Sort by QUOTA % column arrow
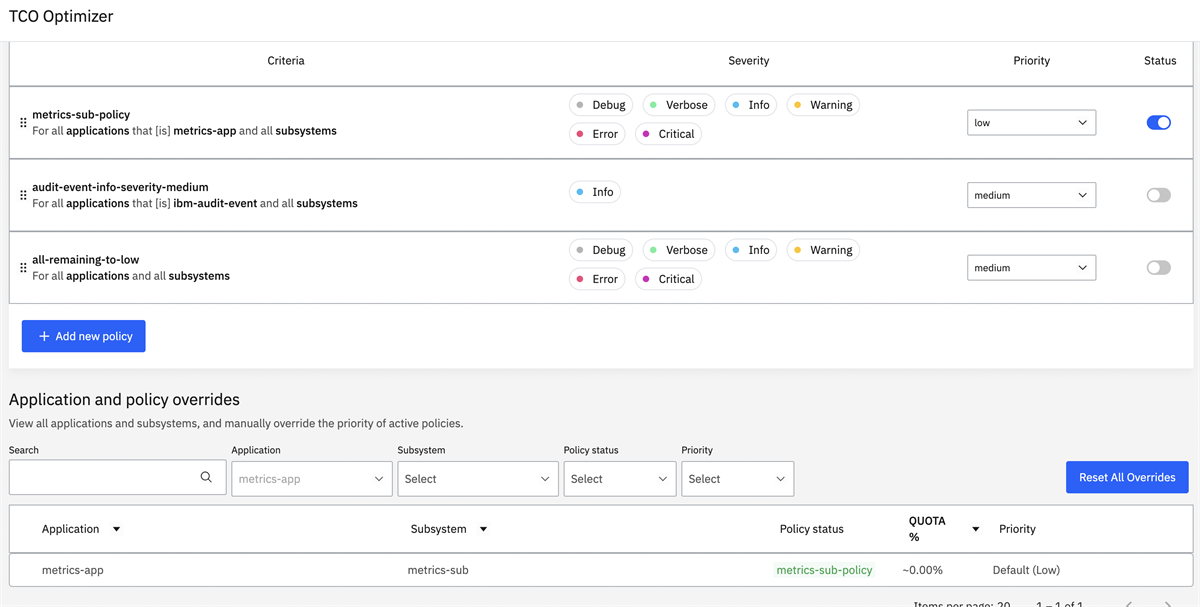Screen dimensions: 1200x607 click(x=975, y=529)
